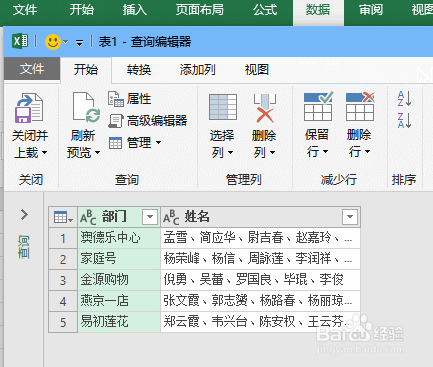This screenshot has height=367, width=433.
Task: Select row number 4
Action: 63,301
